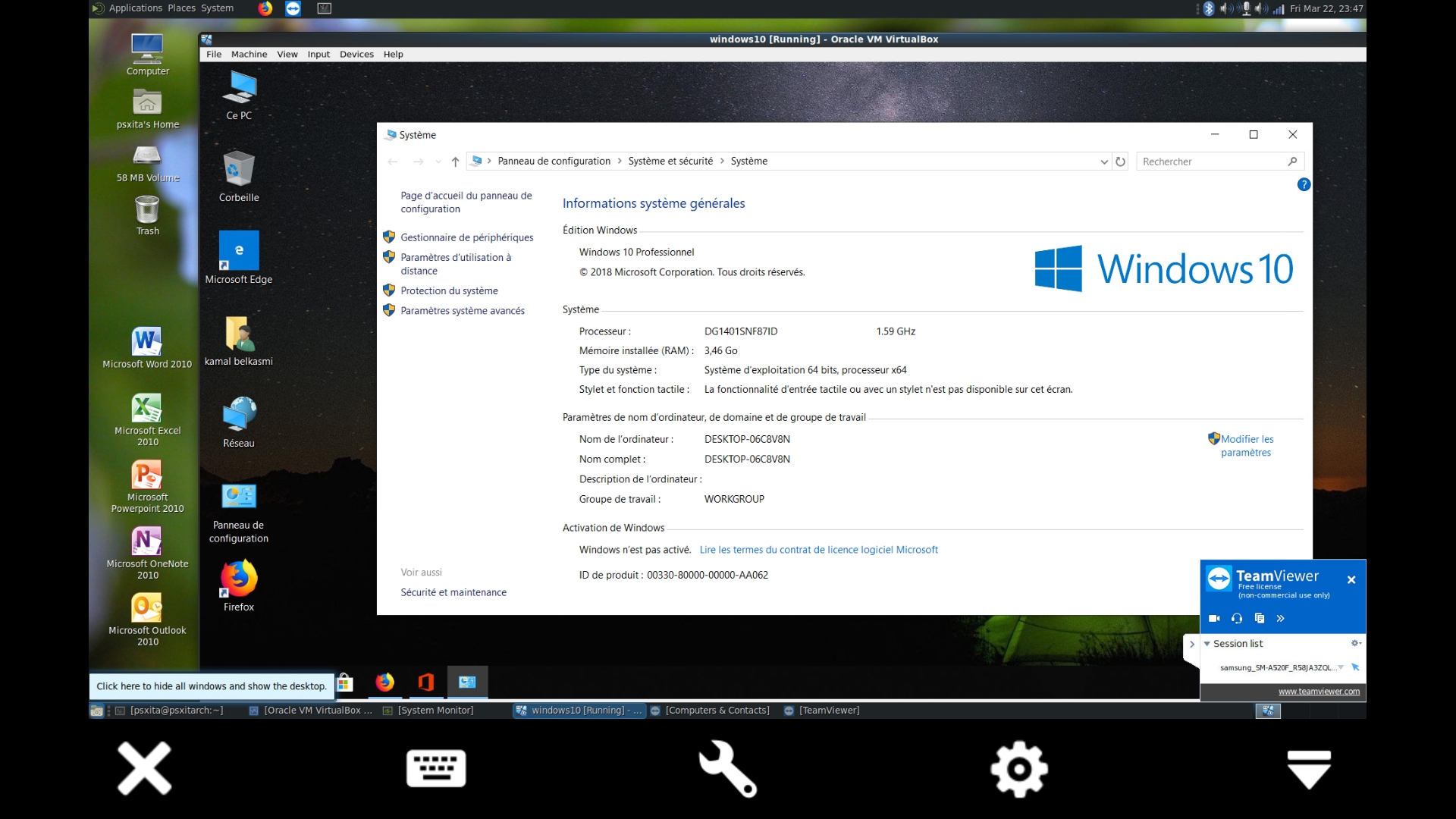Open the blue help question mark
1456x819 pixels.
click(x=1304, y=184)
